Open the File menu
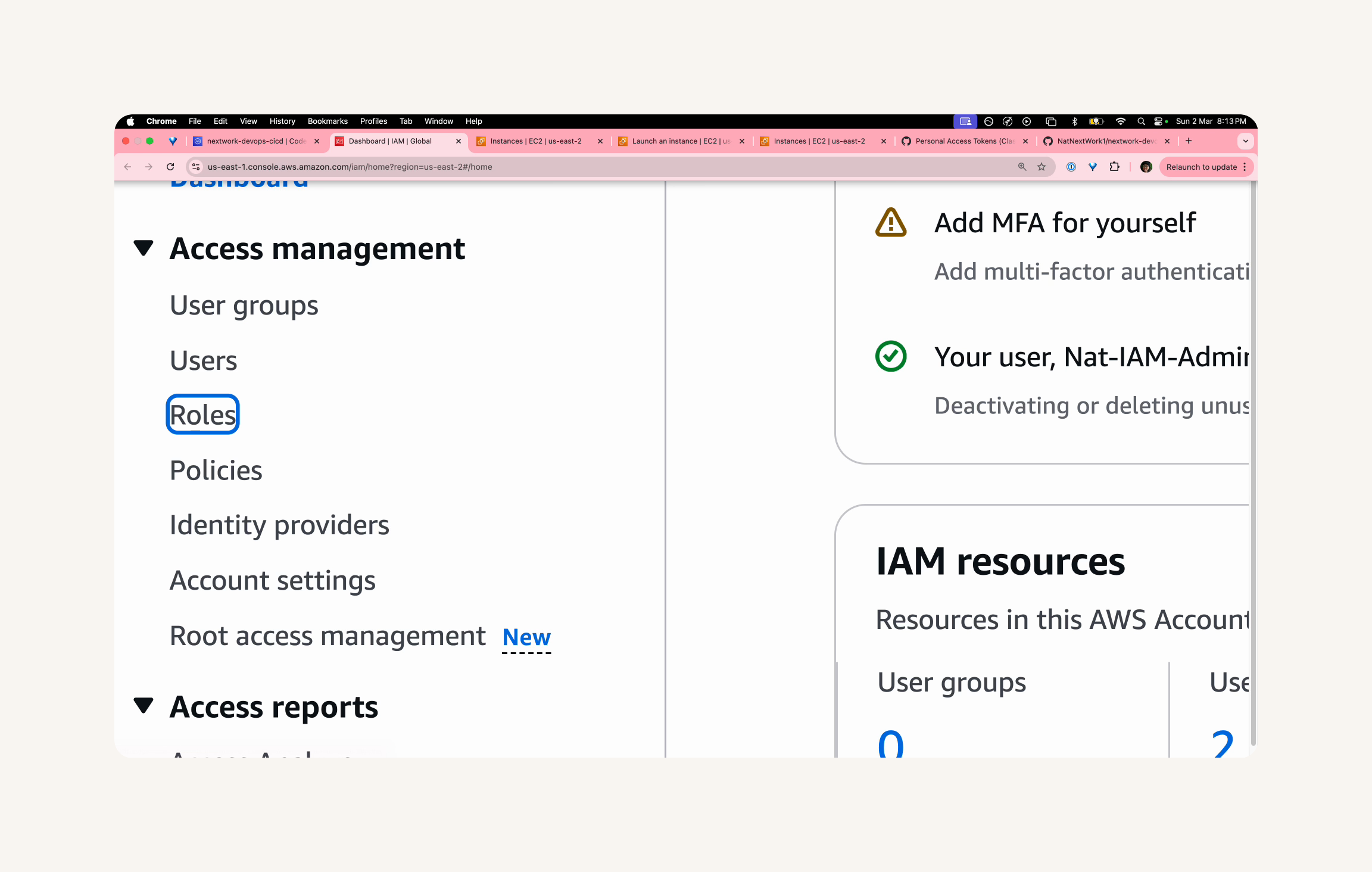1372x872 pixels. point(195,121)
